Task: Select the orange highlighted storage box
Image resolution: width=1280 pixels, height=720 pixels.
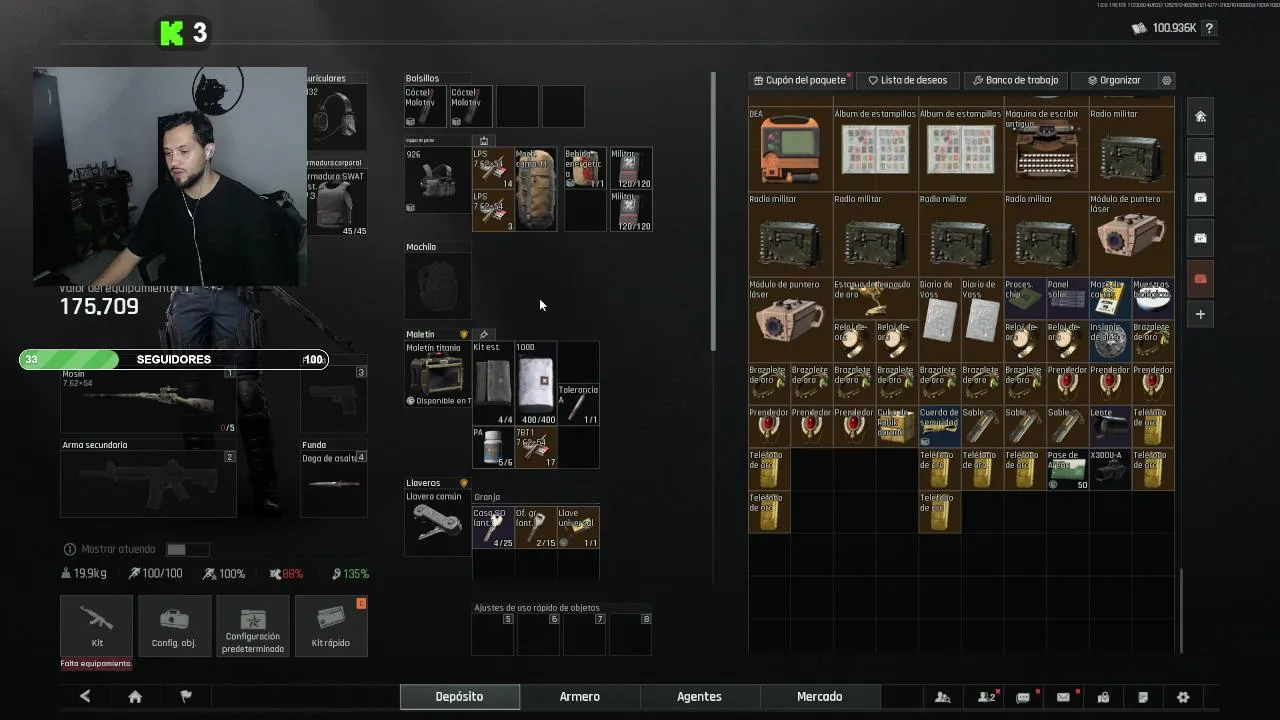Action: point(1201,278)
